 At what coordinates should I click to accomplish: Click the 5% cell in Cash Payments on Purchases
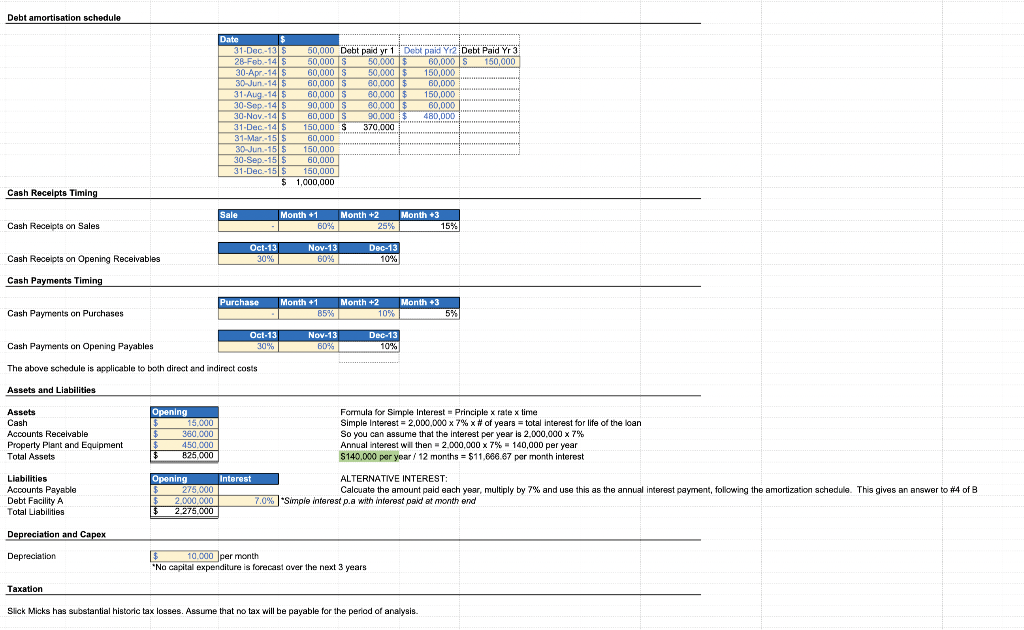click(x=430, y=313)
